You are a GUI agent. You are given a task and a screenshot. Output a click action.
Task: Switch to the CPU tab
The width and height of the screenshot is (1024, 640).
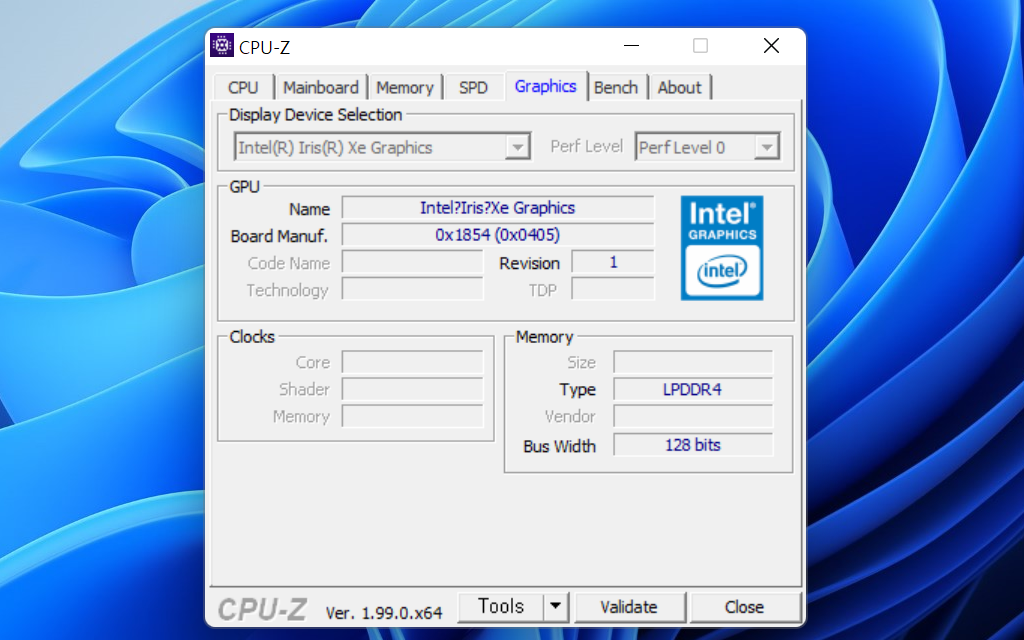[x=244, y=88]
